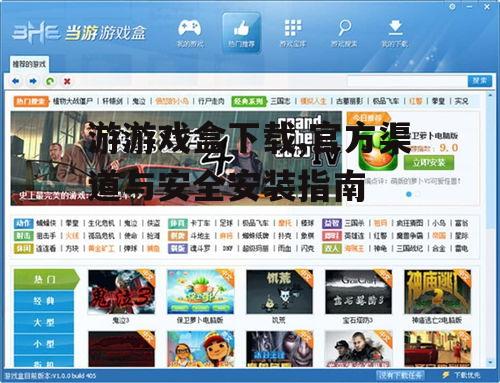Select the green 双人 two-player category tag
The height and width of the screenshot is (383, 500).
[332, 248]
